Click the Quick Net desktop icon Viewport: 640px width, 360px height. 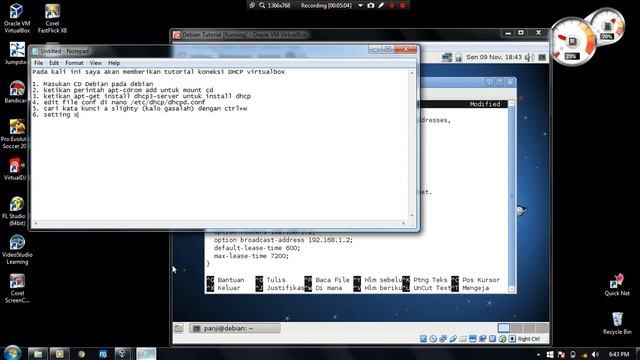[617, 285]
